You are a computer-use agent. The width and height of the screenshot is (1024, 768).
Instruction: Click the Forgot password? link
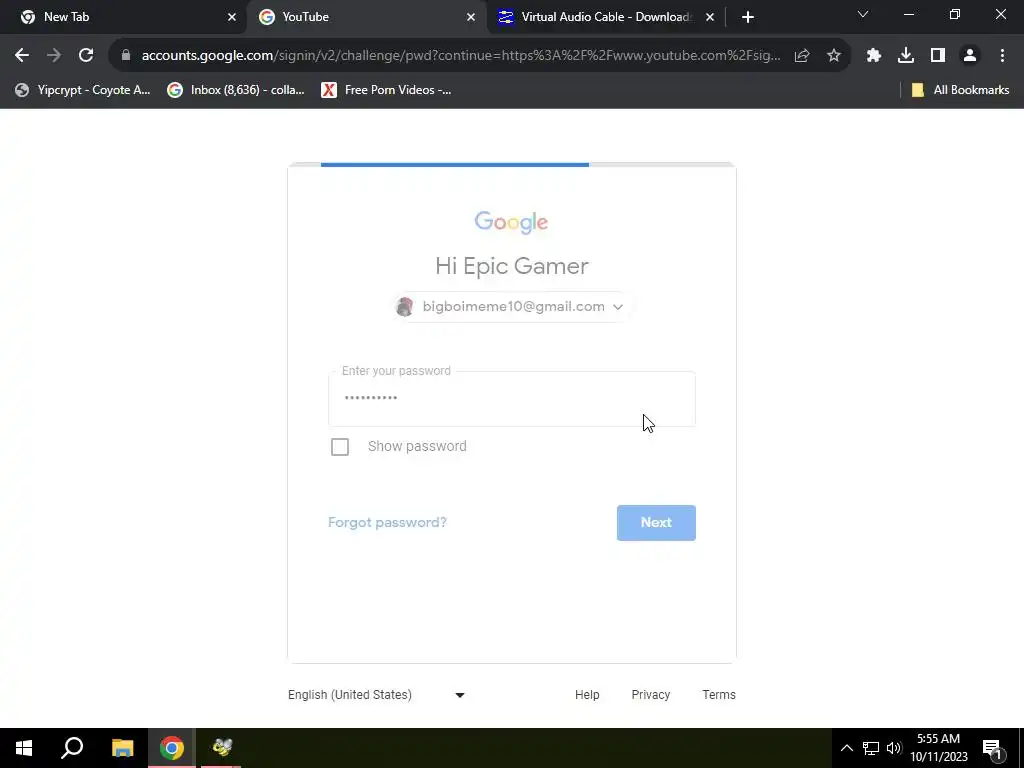click(387, 522)
